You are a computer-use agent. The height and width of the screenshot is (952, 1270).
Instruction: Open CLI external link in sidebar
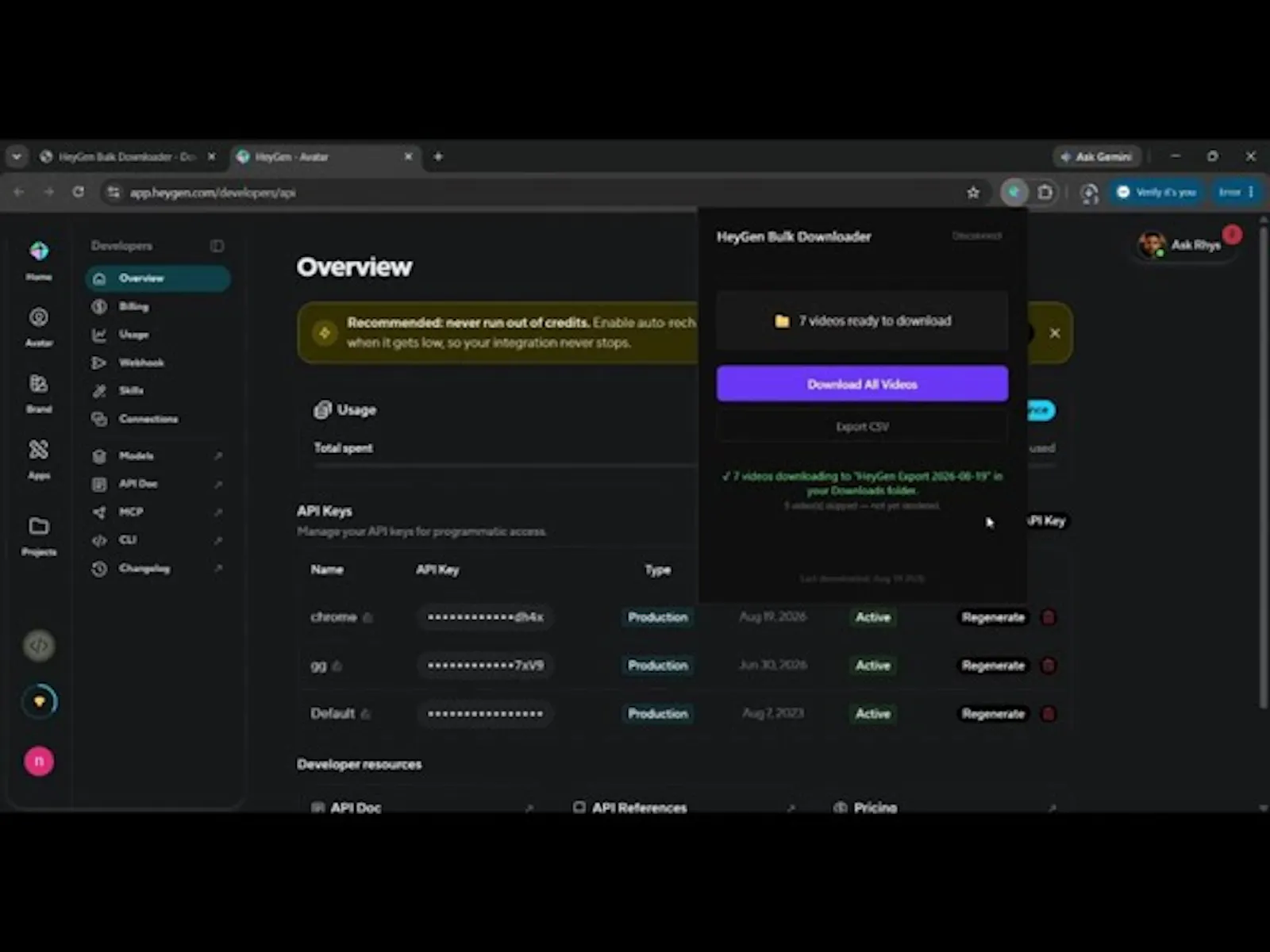click(158, 540)
